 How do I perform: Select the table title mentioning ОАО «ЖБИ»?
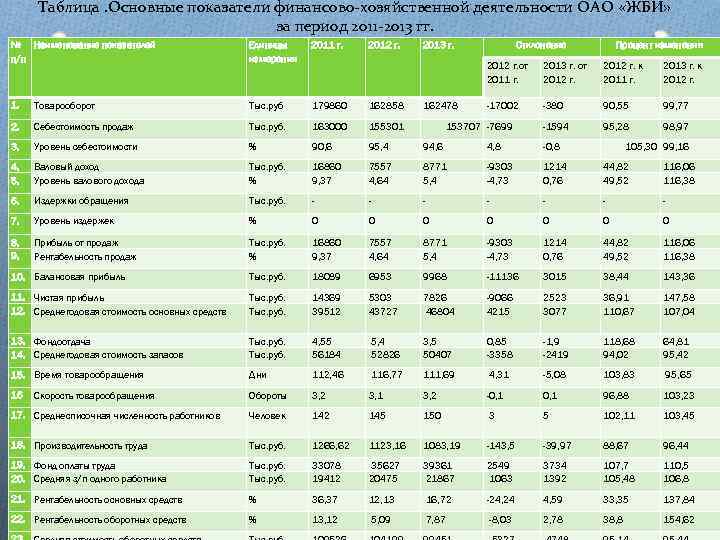354,17
